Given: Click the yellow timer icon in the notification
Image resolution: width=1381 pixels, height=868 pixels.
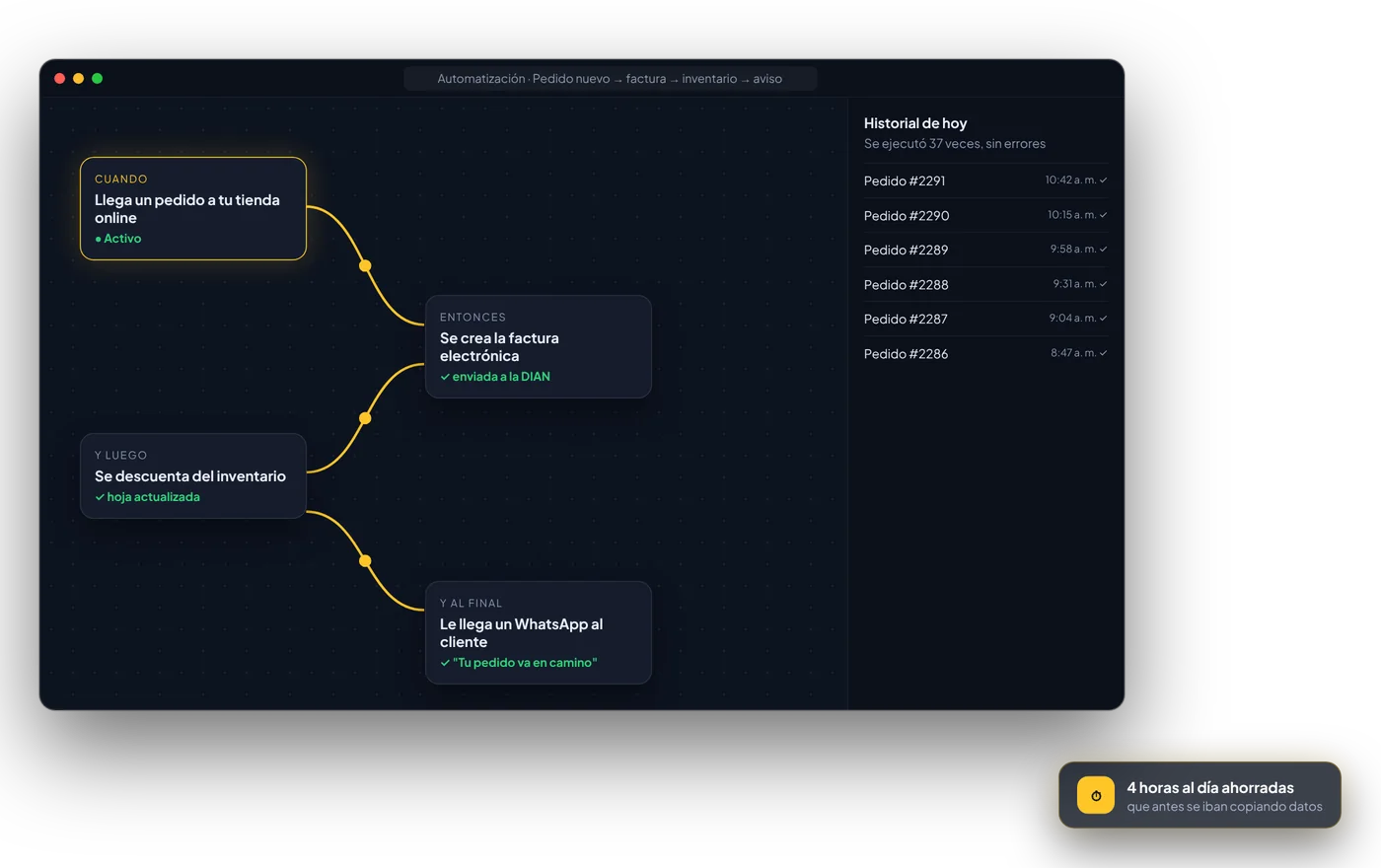Looking at the screenshot, I should 1095,795.
